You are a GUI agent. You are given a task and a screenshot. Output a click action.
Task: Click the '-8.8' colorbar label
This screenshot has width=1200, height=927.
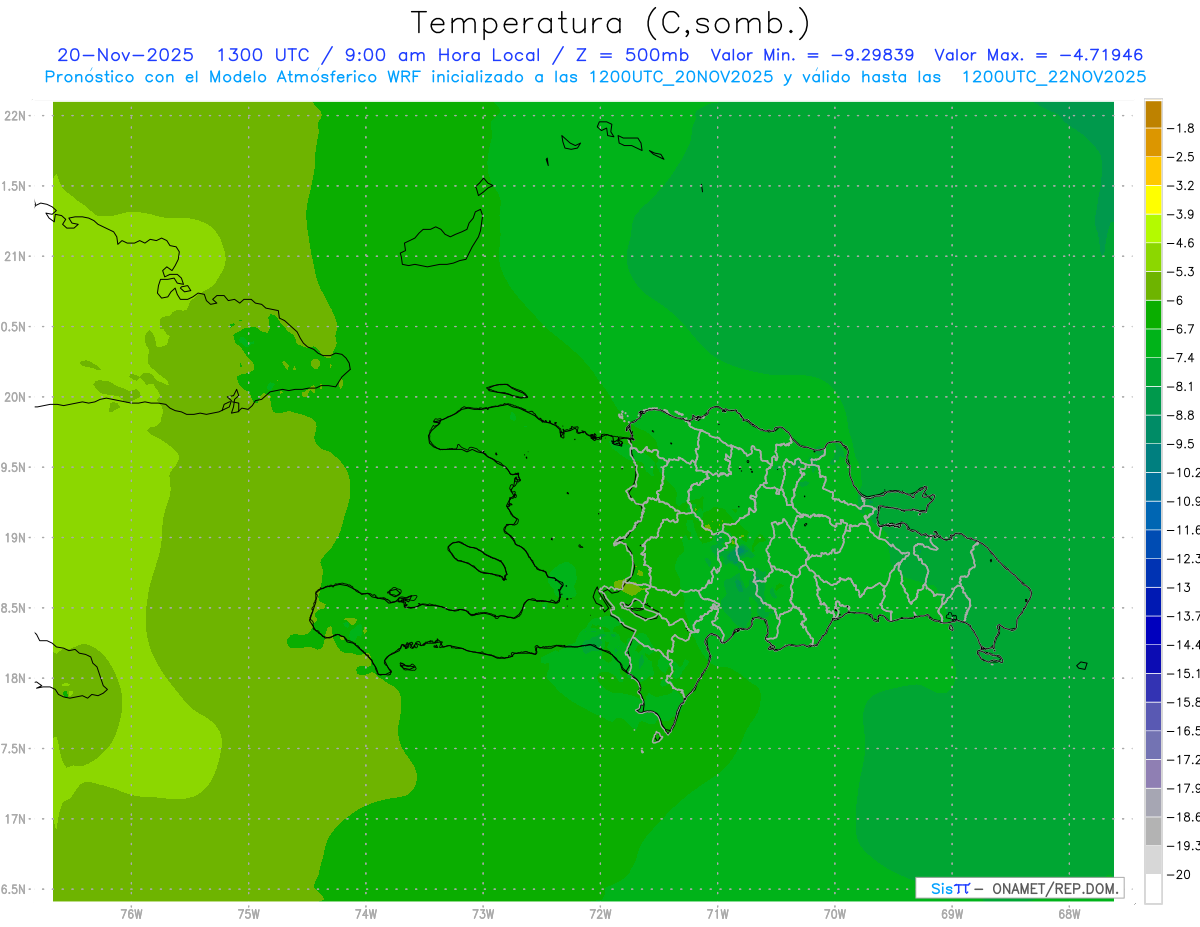click(x=1181, y=415)
